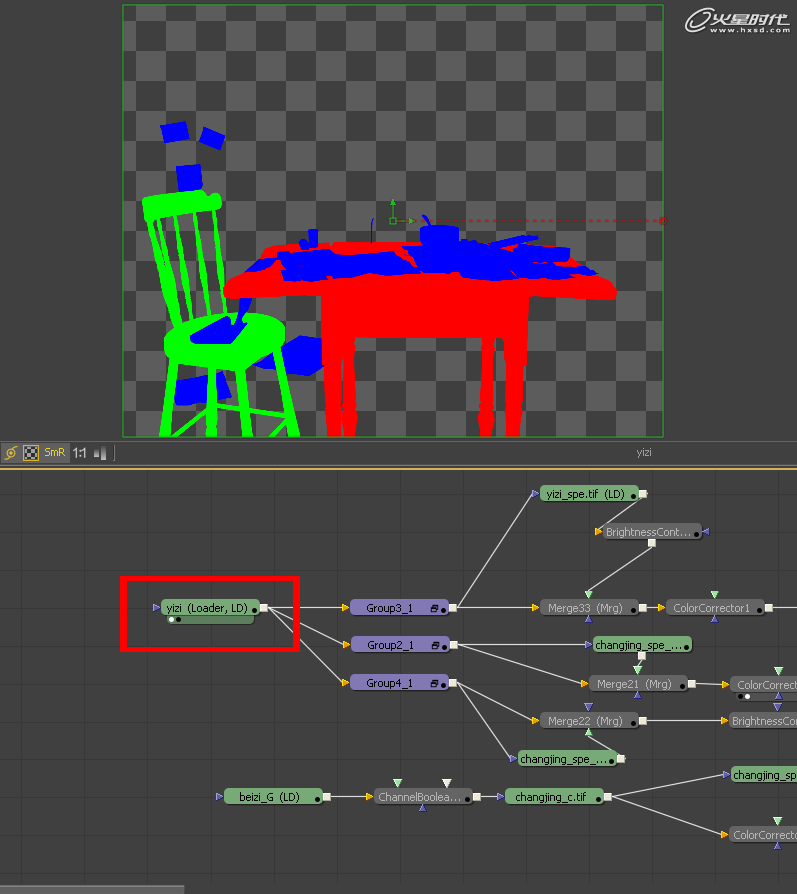Click the red endpoint handle at viewer edge
This screenshot has height=894, width=797.
point(662,221)
